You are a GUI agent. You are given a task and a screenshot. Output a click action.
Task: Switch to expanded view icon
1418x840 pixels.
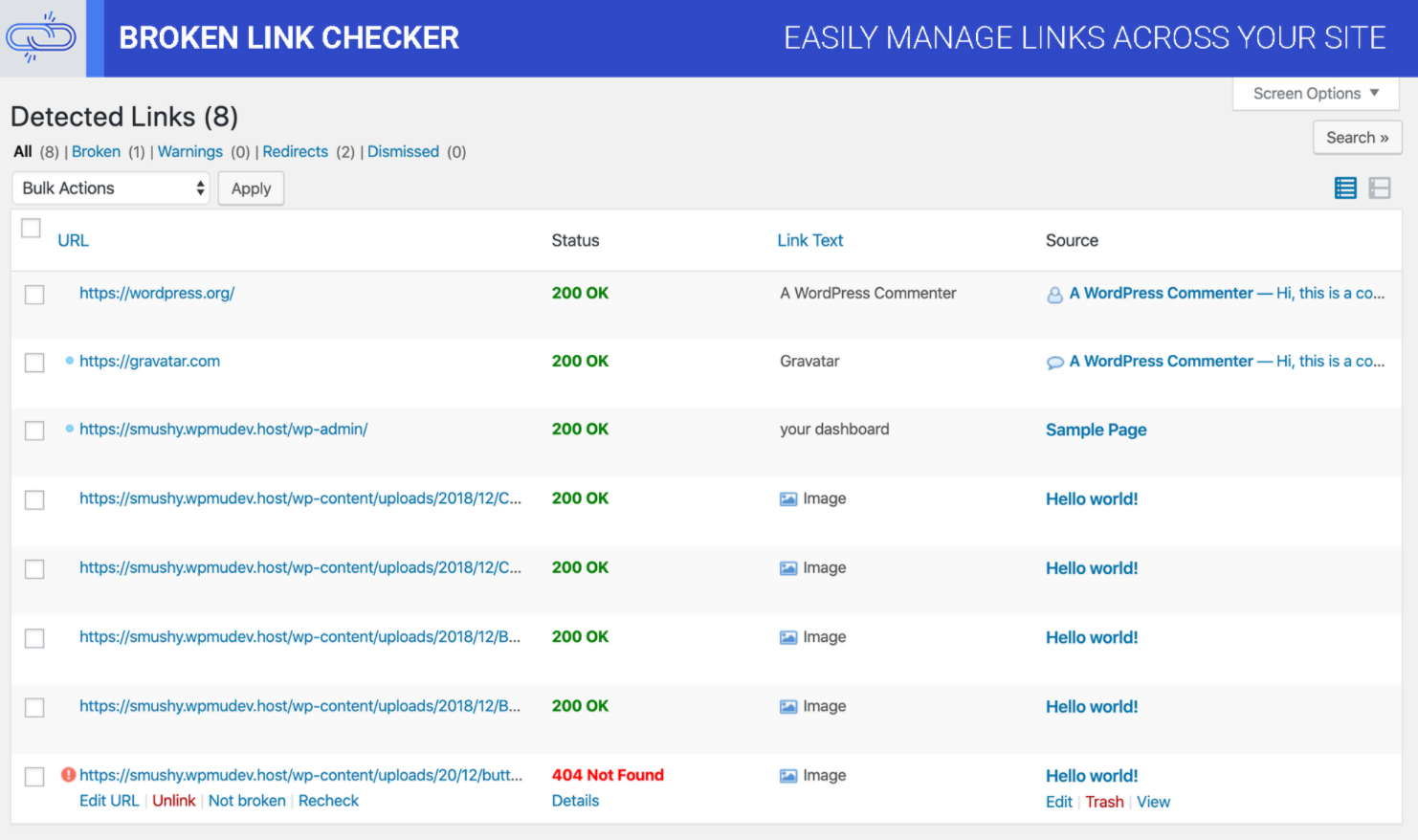[1379, 188]
